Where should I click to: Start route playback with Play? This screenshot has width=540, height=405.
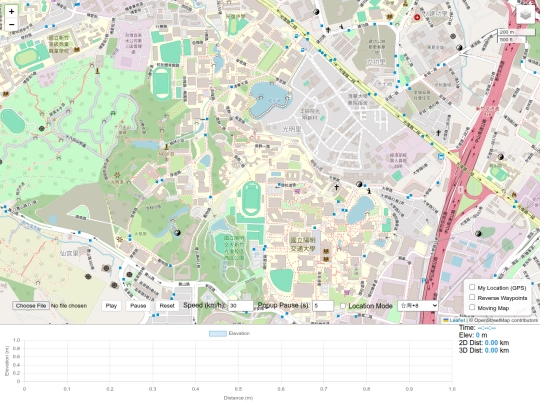pos(111,306)
